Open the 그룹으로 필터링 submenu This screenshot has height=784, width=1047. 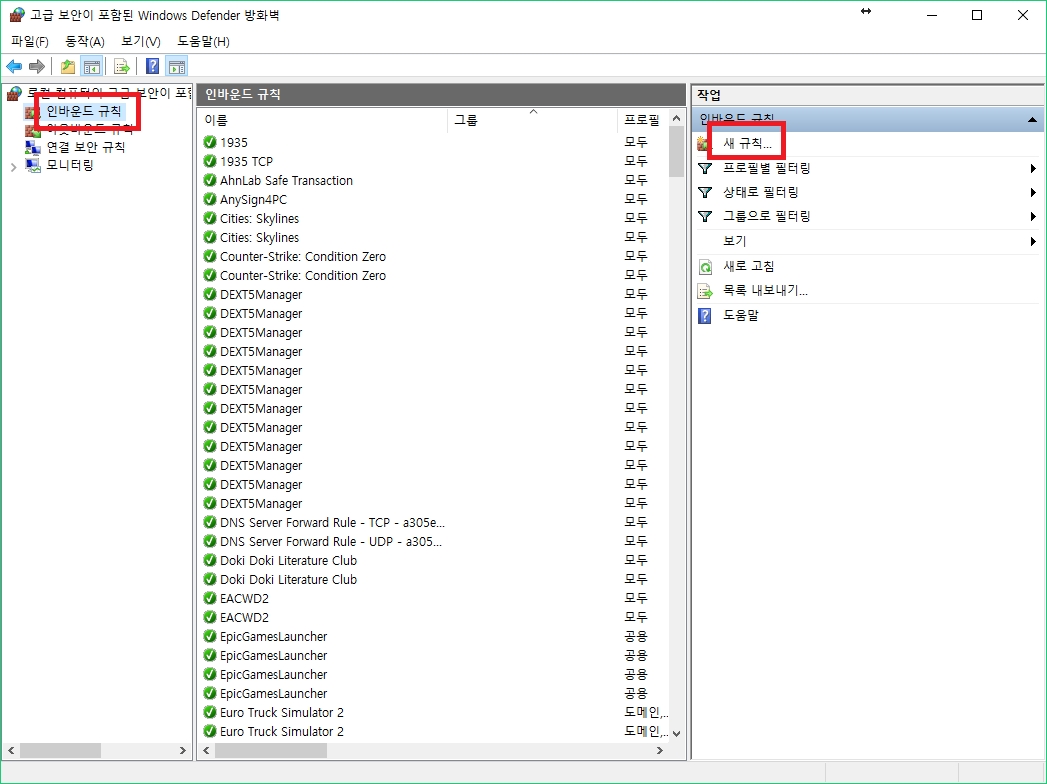[x=1032, y=216]
